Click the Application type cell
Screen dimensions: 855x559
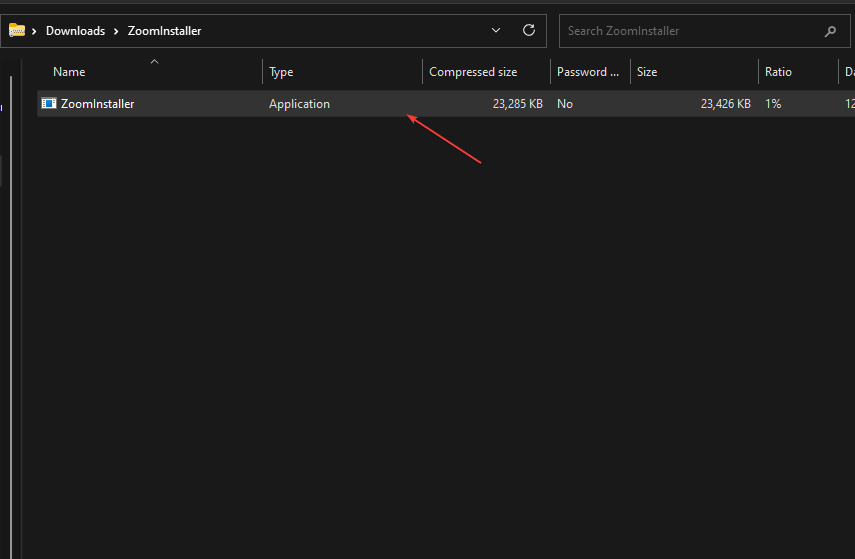click(x=299, y=104)
